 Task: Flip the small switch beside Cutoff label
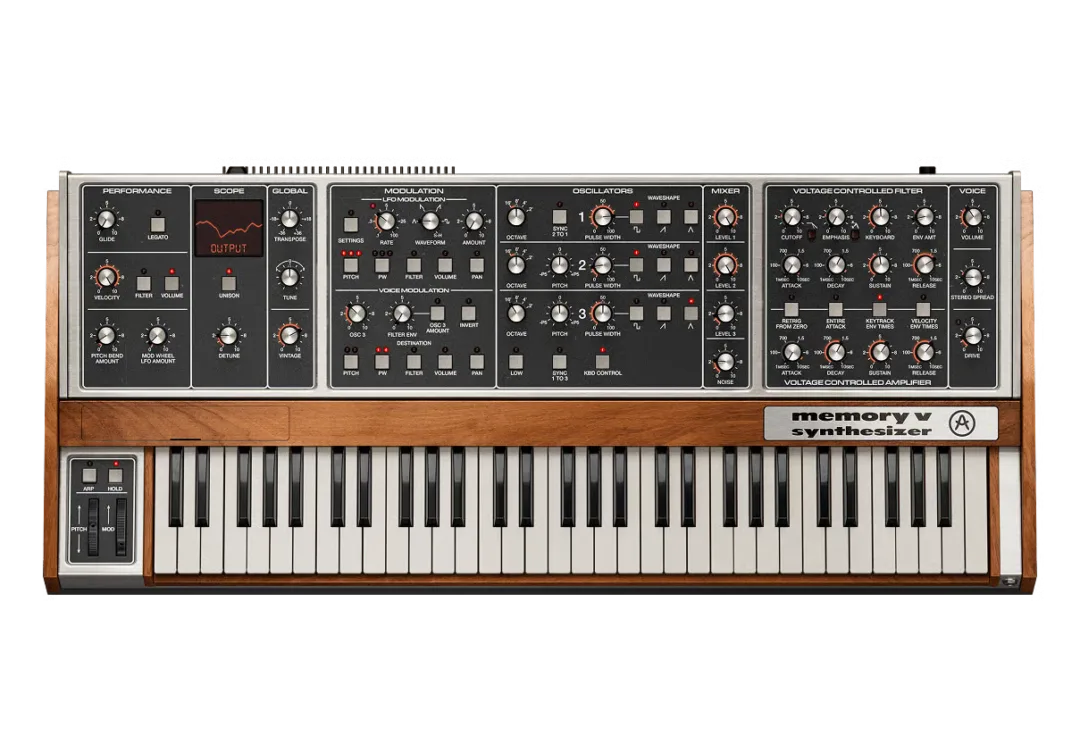[813, 236]
